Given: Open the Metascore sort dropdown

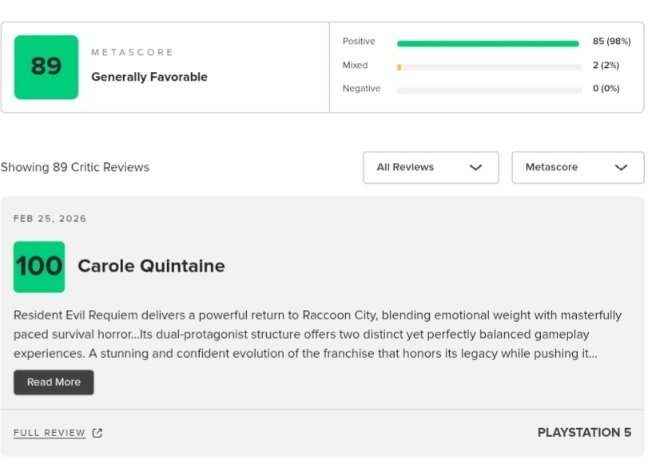Looking at the screenshot, I should point(577,168).
